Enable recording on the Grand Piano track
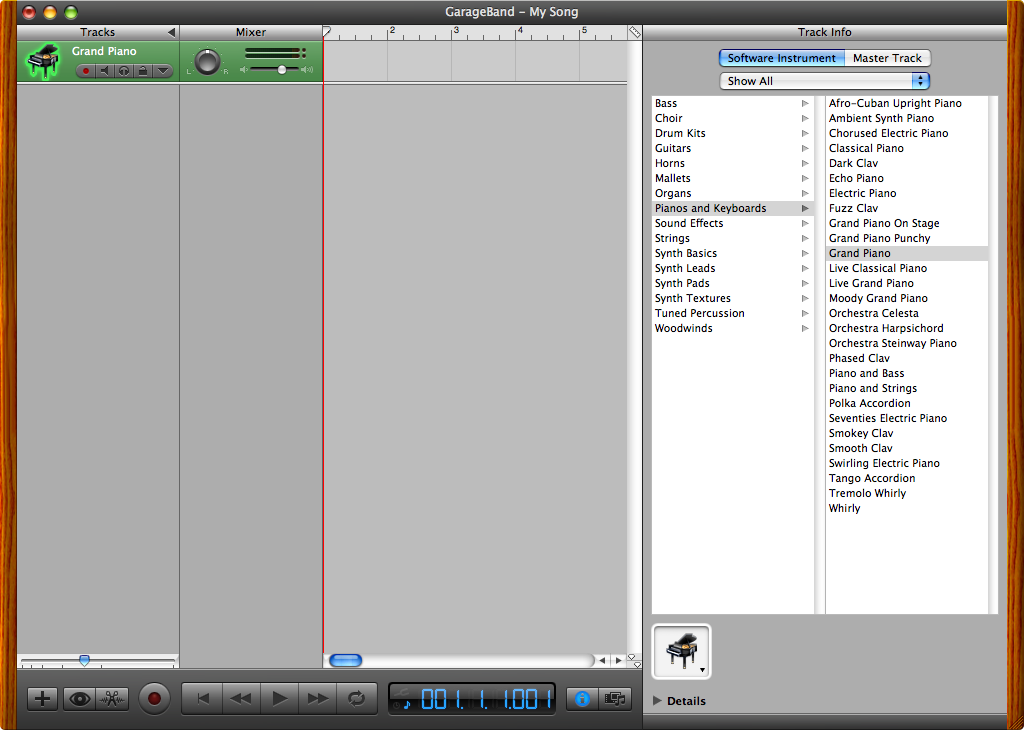This screenshot has height=730, width=1024. (86, 71)
